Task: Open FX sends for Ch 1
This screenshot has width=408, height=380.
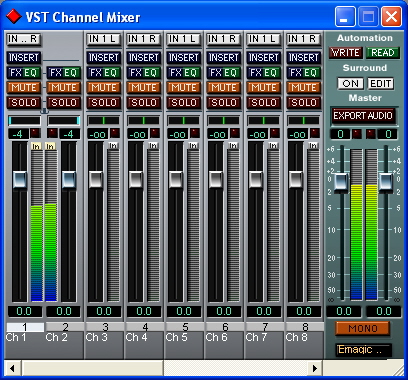Action: (x=16, y=73)
